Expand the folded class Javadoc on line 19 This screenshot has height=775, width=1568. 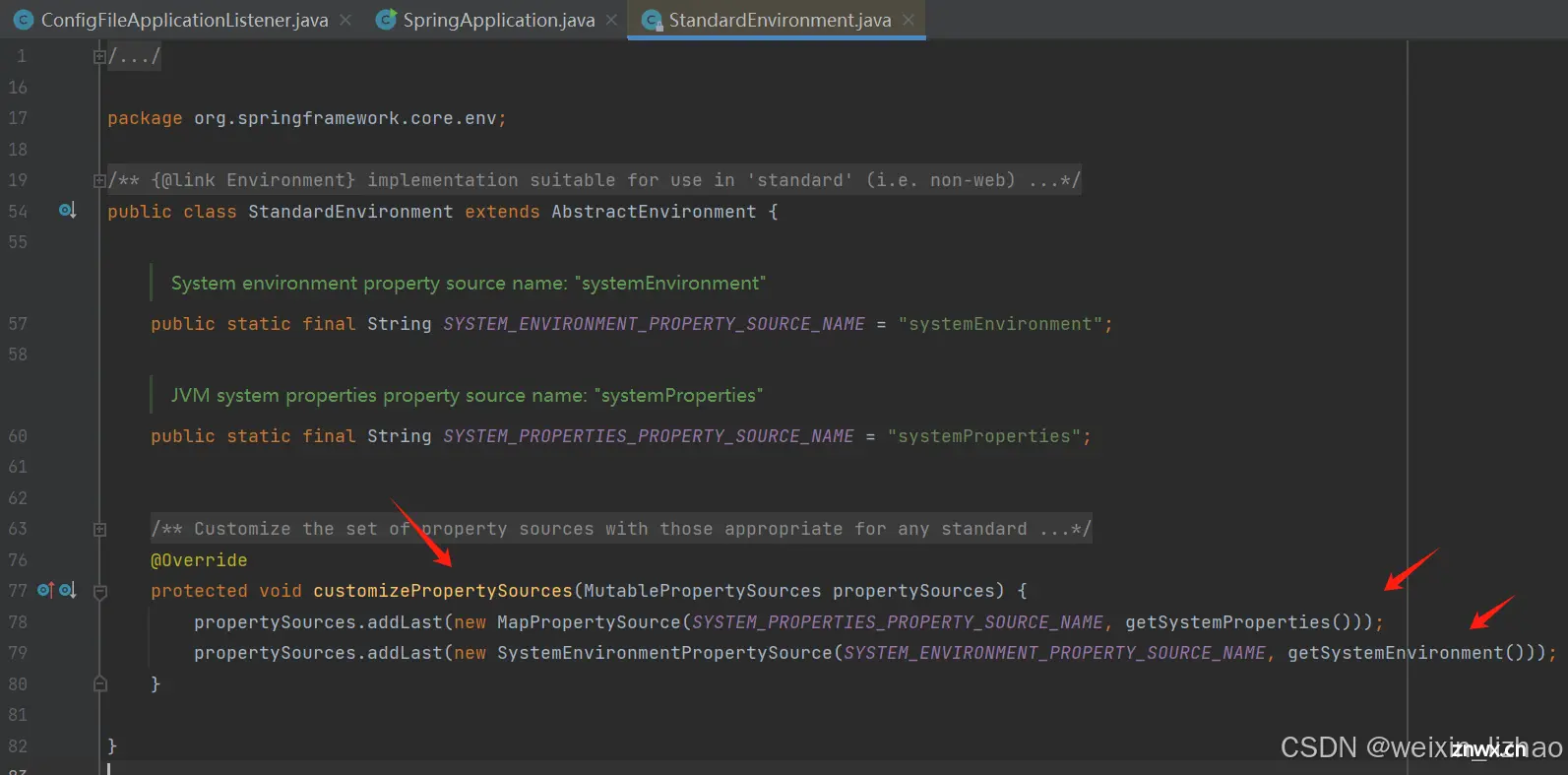click(x=99, y=180)
